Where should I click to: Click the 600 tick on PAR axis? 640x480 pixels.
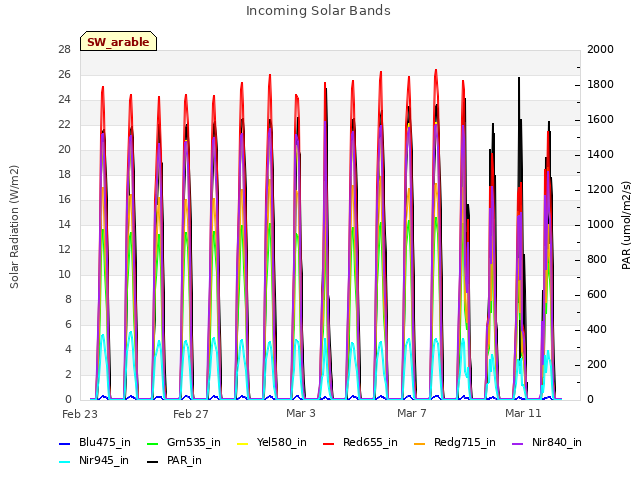pyautogui.click(x=597, y=294)
